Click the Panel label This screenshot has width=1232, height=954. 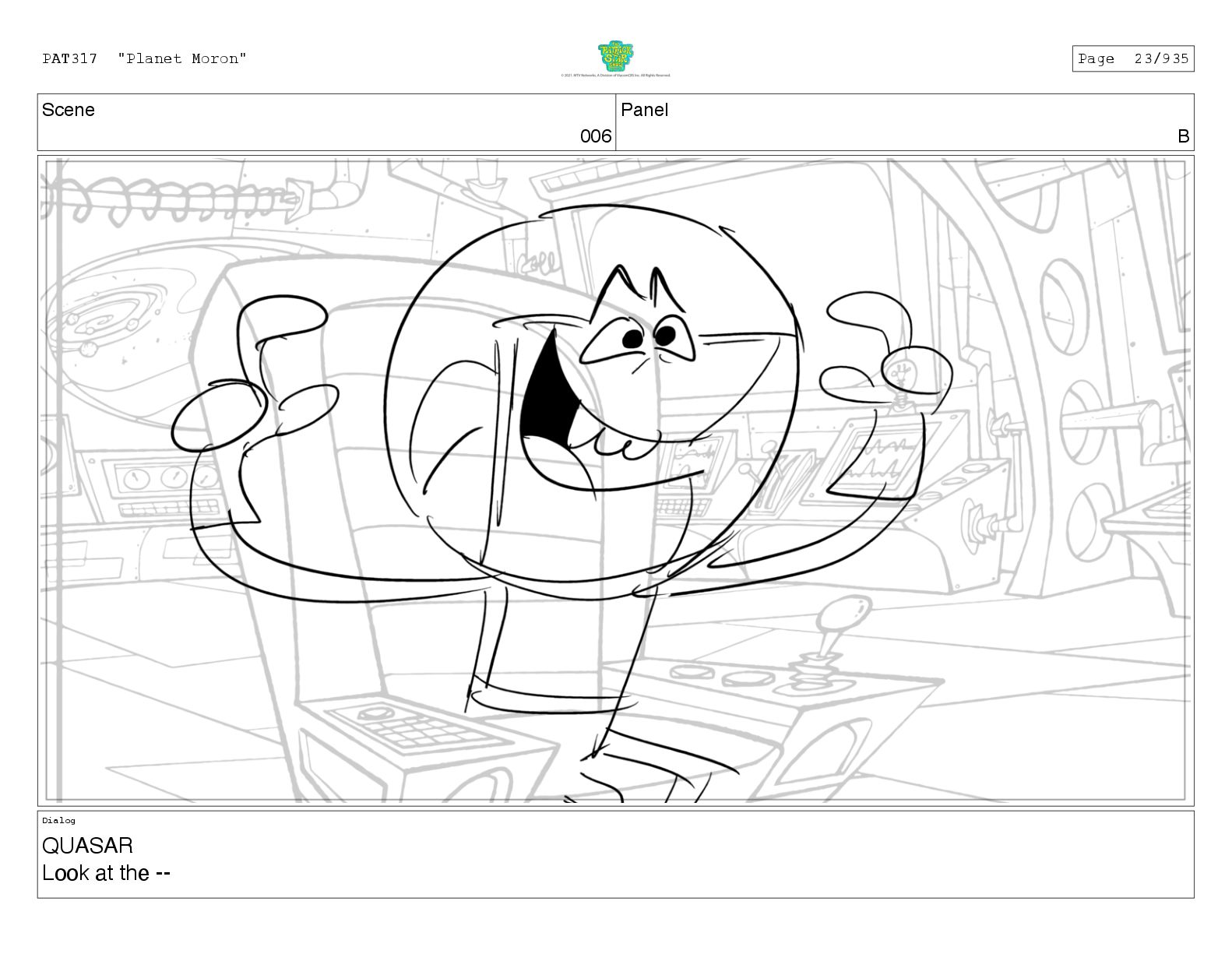pos(645,110)
